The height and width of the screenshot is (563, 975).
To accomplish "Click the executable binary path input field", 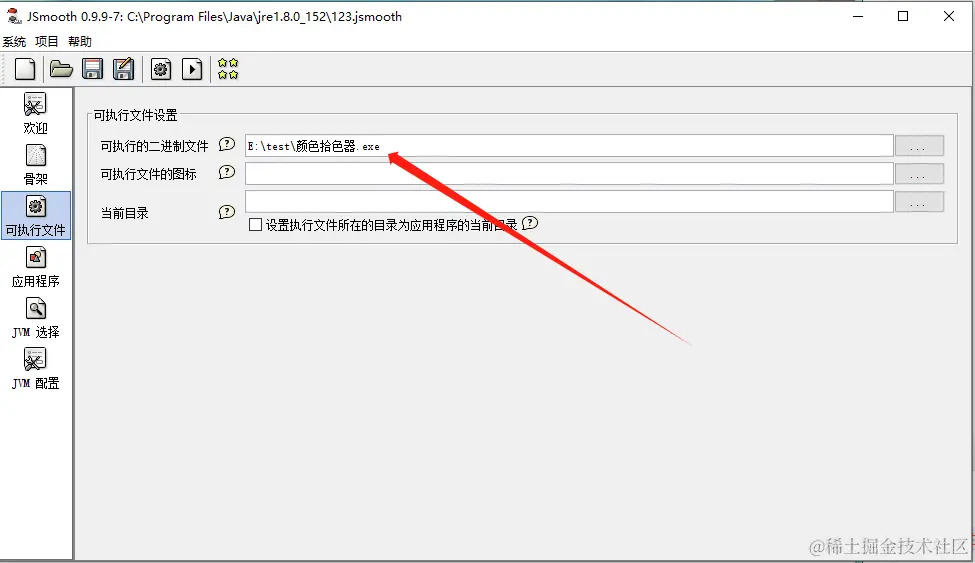I will [x=569, y=146].
